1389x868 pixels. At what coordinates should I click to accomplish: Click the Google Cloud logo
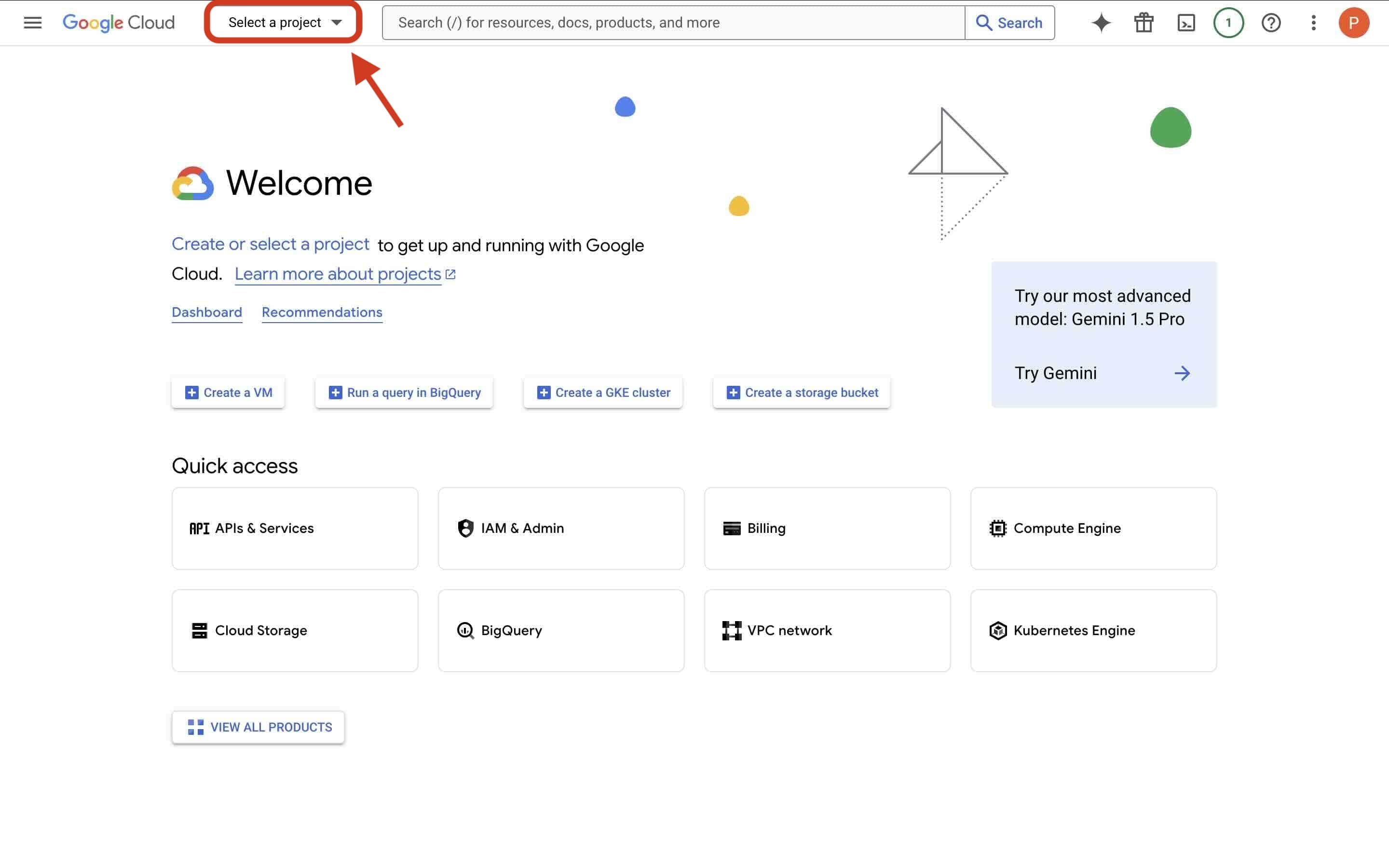pos(119,22)
